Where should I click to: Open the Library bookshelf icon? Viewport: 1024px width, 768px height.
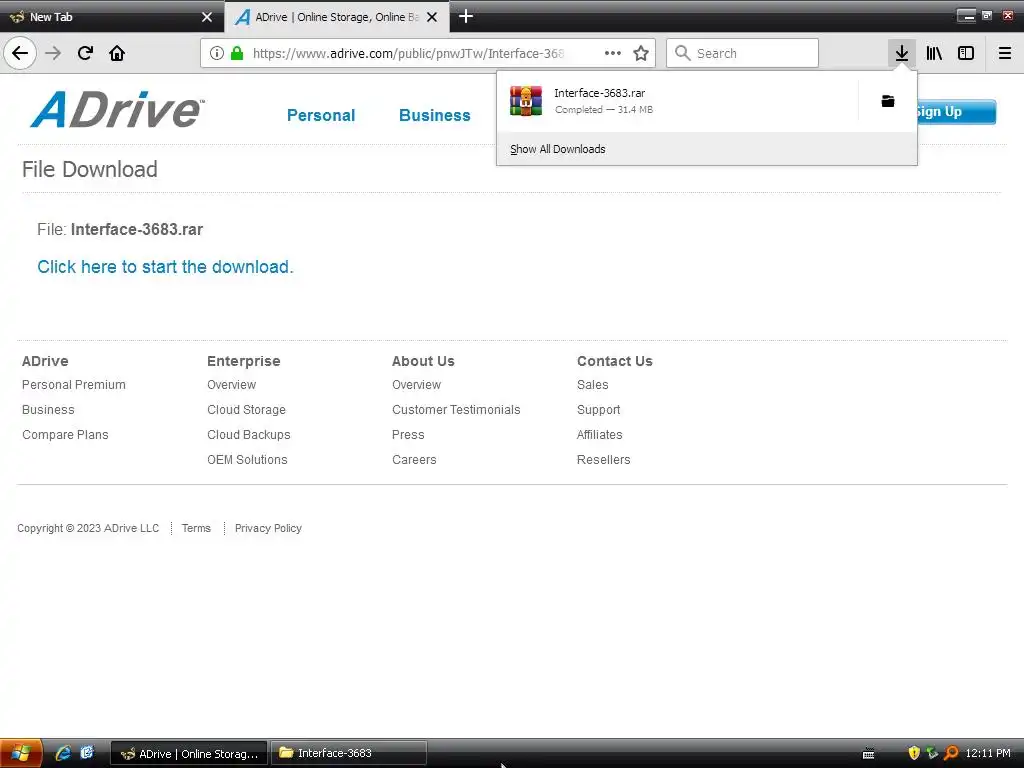pyautogui.click(x=934, y=53)
